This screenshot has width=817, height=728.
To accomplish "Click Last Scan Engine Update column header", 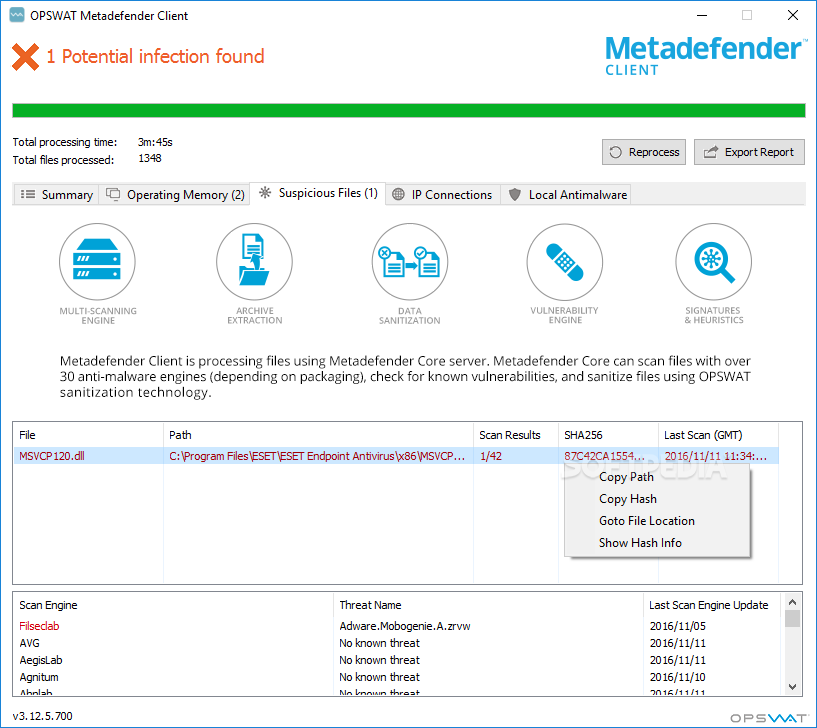I will coord(712,605).
